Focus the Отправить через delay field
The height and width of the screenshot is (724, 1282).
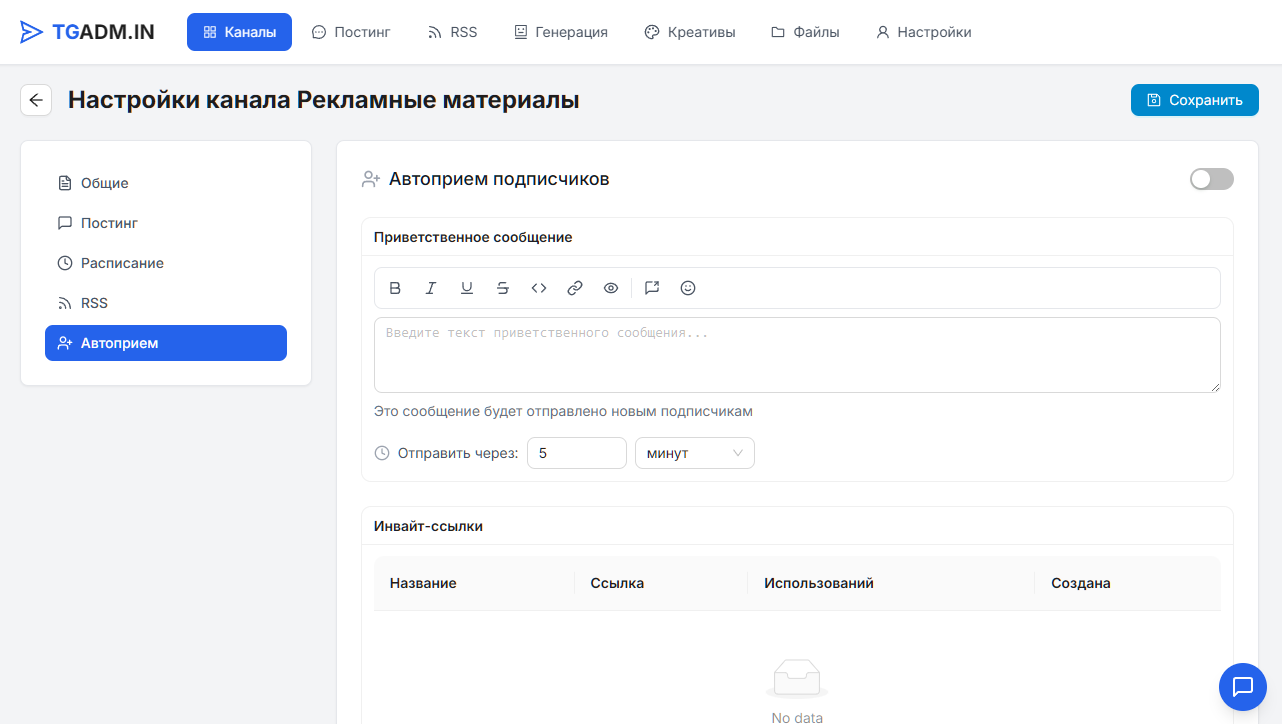click(576, 453)
